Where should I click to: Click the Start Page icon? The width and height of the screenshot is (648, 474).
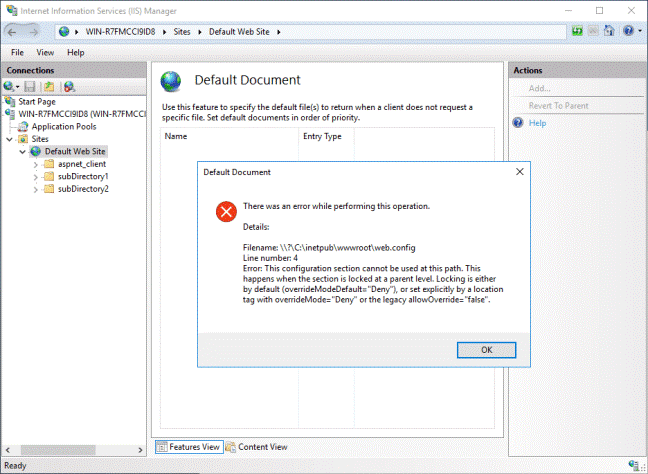10,101
